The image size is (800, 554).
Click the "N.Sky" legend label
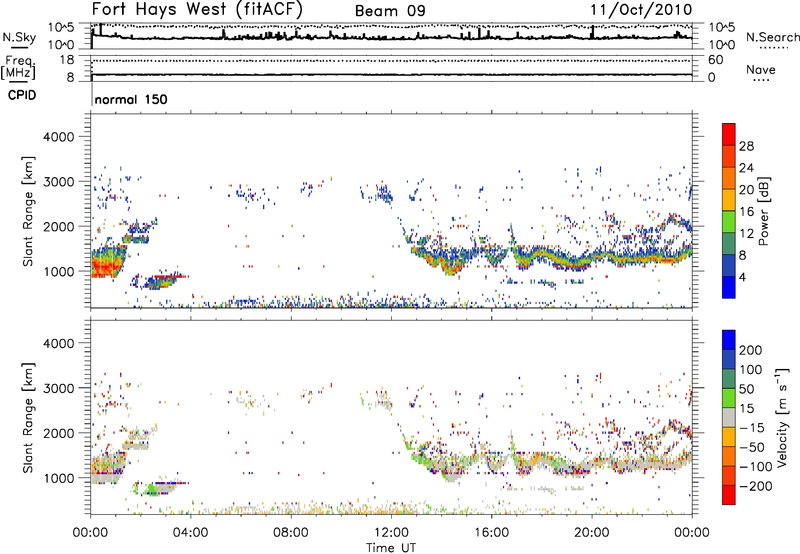pyautogui.click(x=19, y=37)
